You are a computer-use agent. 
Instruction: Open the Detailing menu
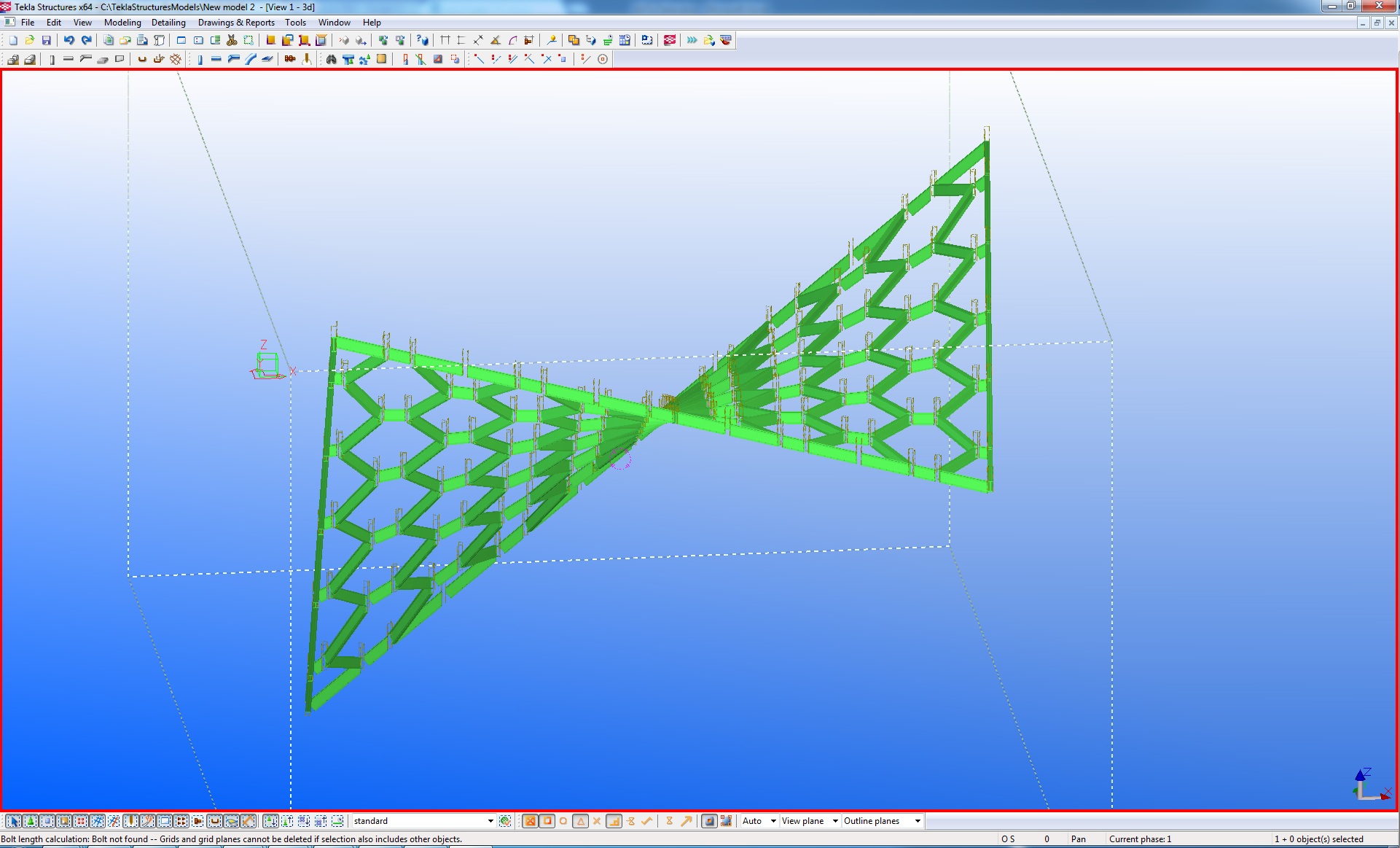tap(168, 23)
